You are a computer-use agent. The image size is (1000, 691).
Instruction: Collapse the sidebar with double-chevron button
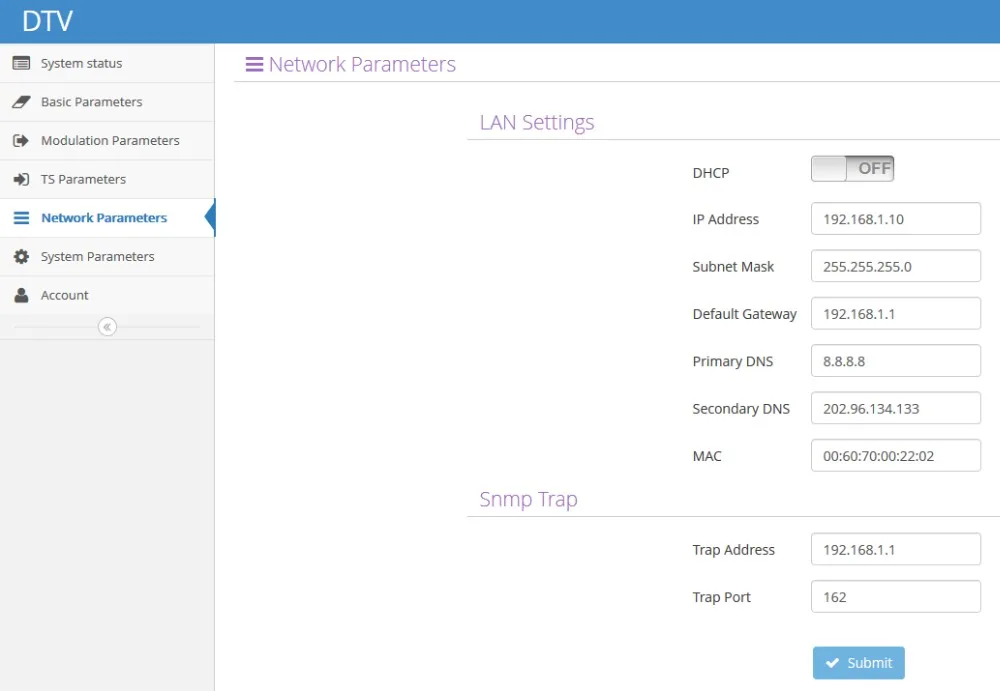(x=107, y=327)
